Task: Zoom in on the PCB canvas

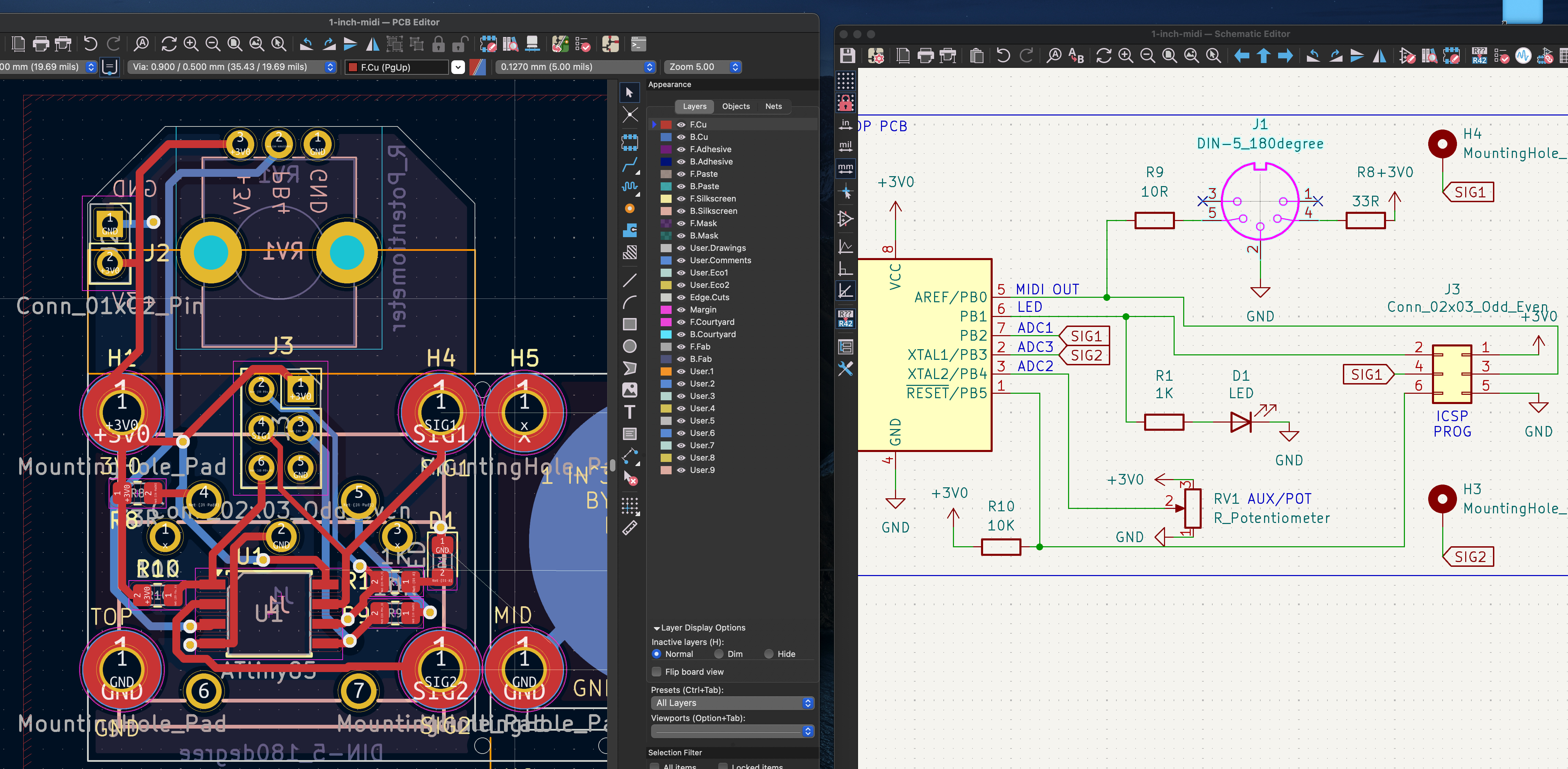Action: (191, 44)
